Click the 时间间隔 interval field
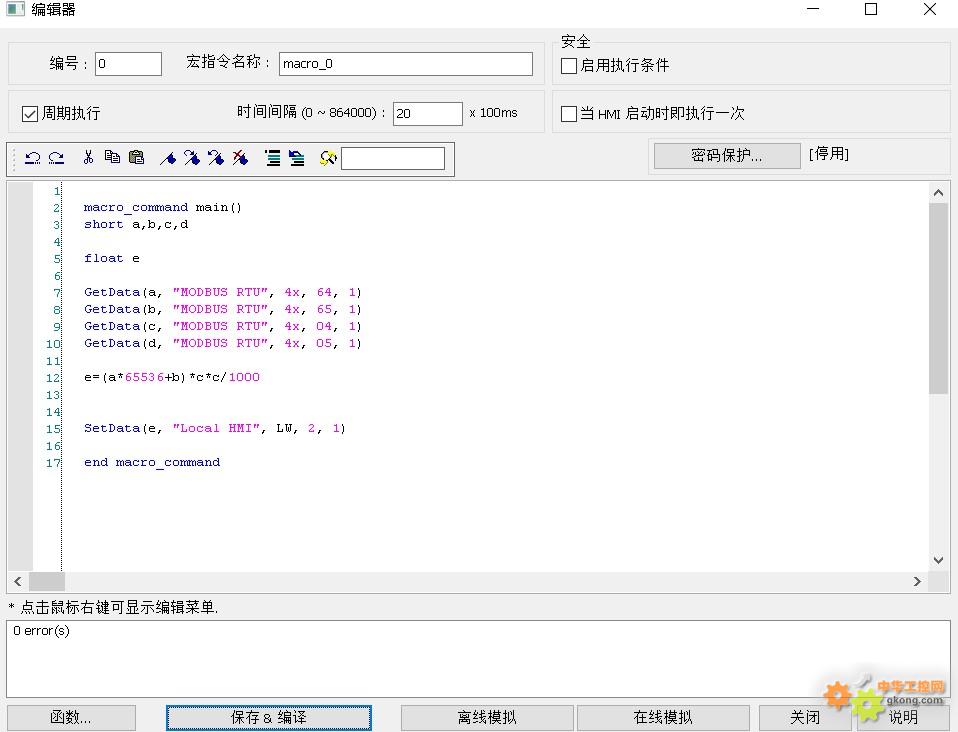The image size is (958, 732). click(428, 114)
